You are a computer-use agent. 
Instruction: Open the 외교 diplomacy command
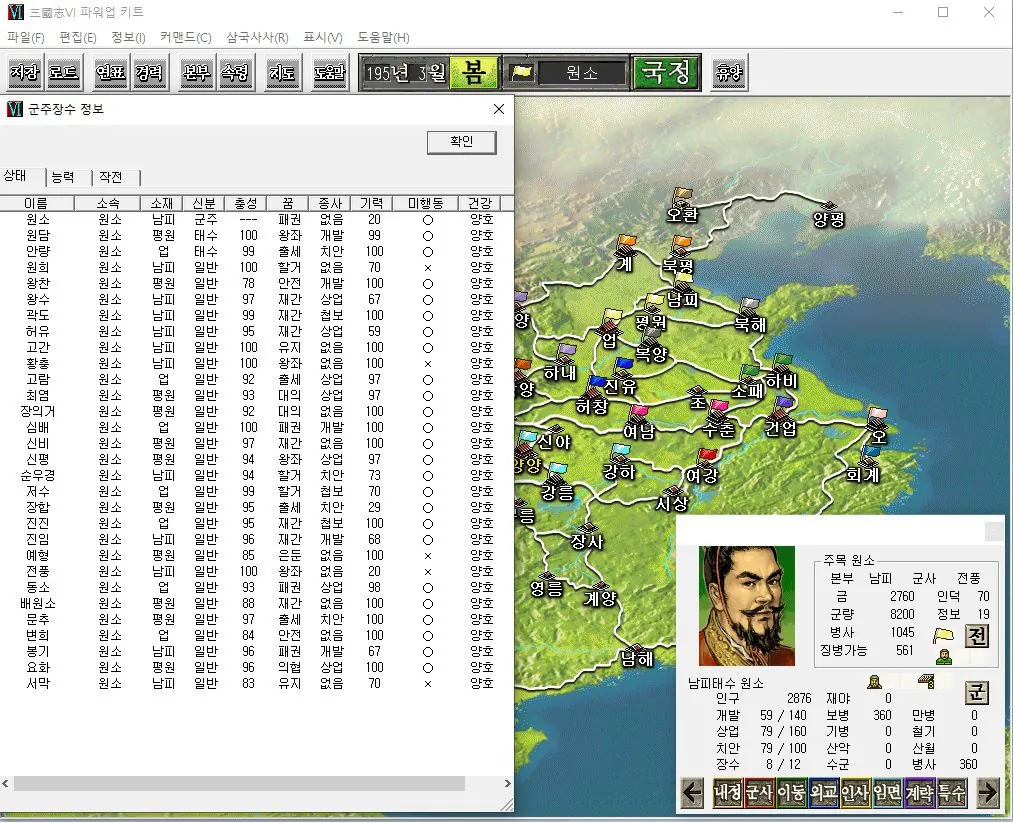point(823,792)
